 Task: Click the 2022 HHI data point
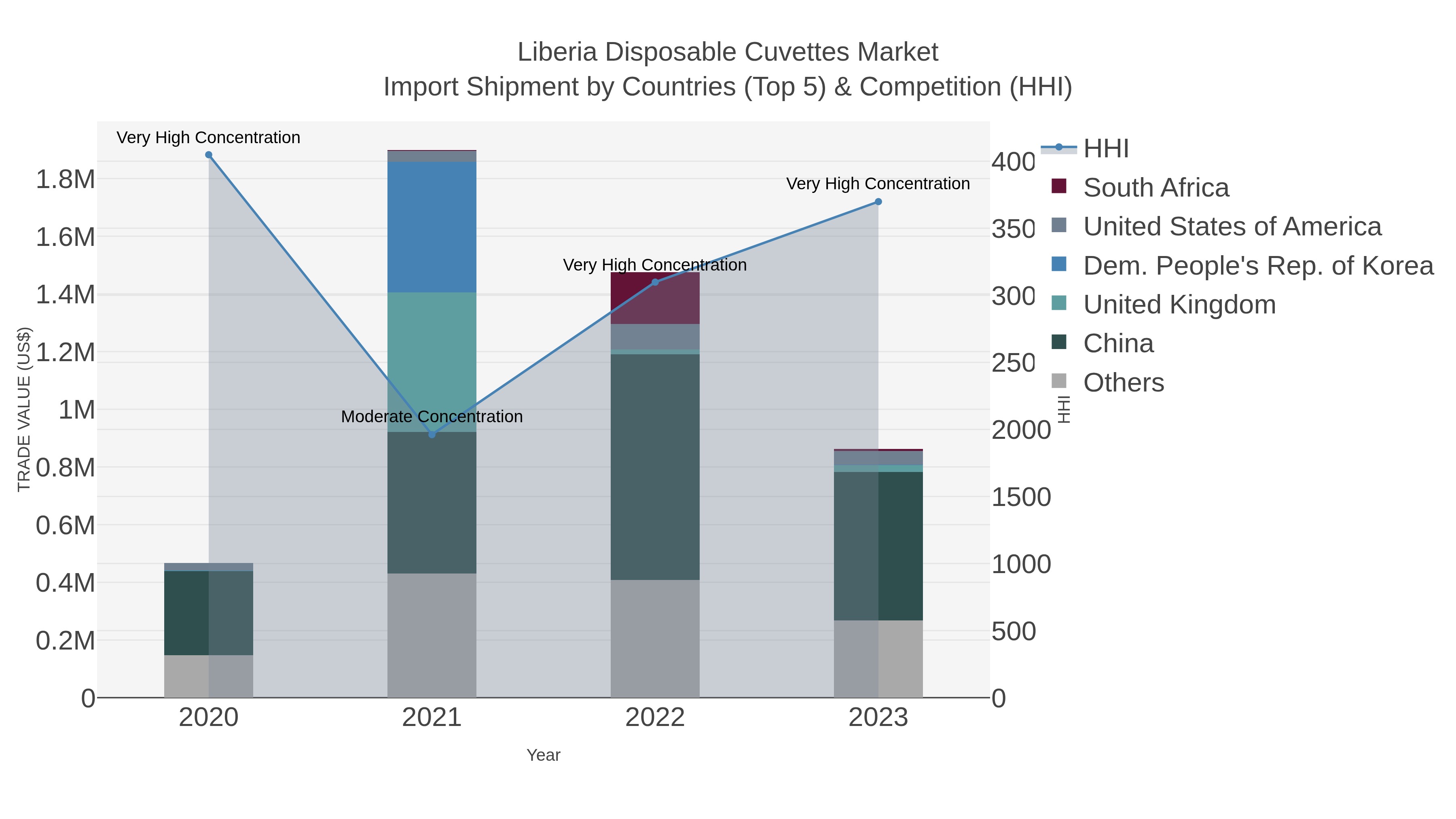[x=655, y=282]
